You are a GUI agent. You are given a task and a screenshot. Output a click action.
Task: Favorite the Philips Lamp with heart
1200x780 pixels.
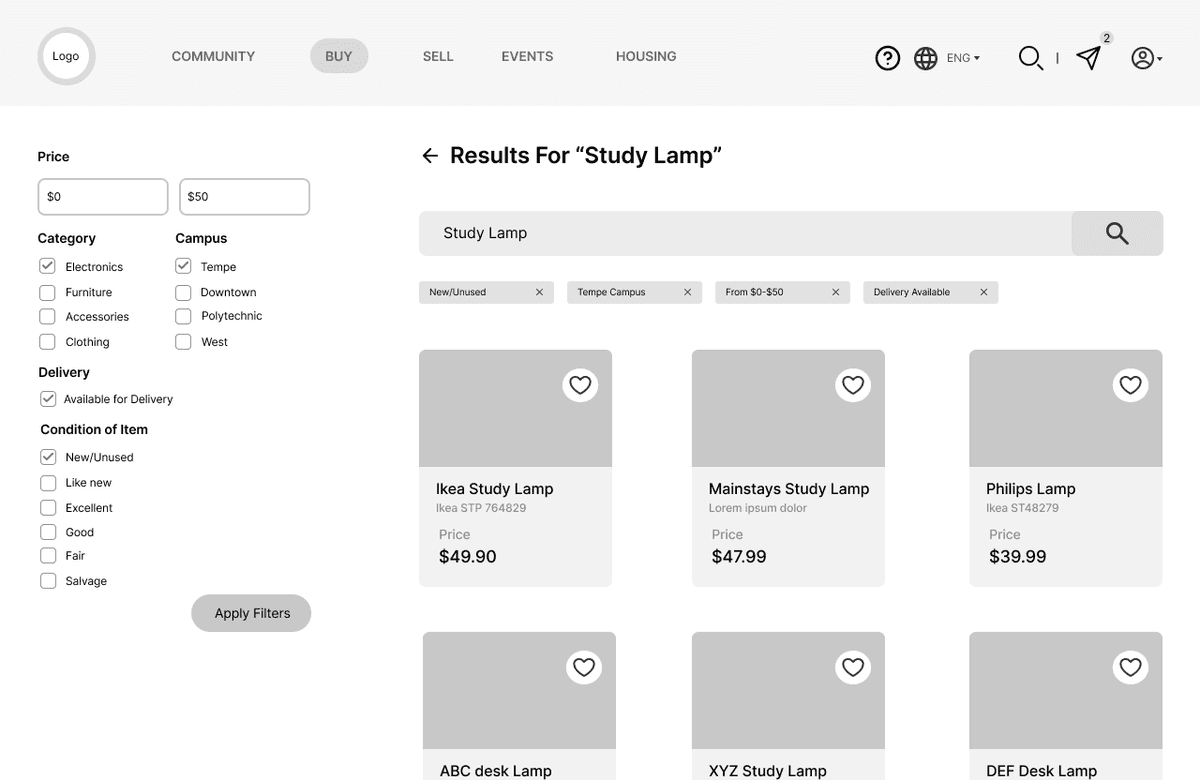1130,385
